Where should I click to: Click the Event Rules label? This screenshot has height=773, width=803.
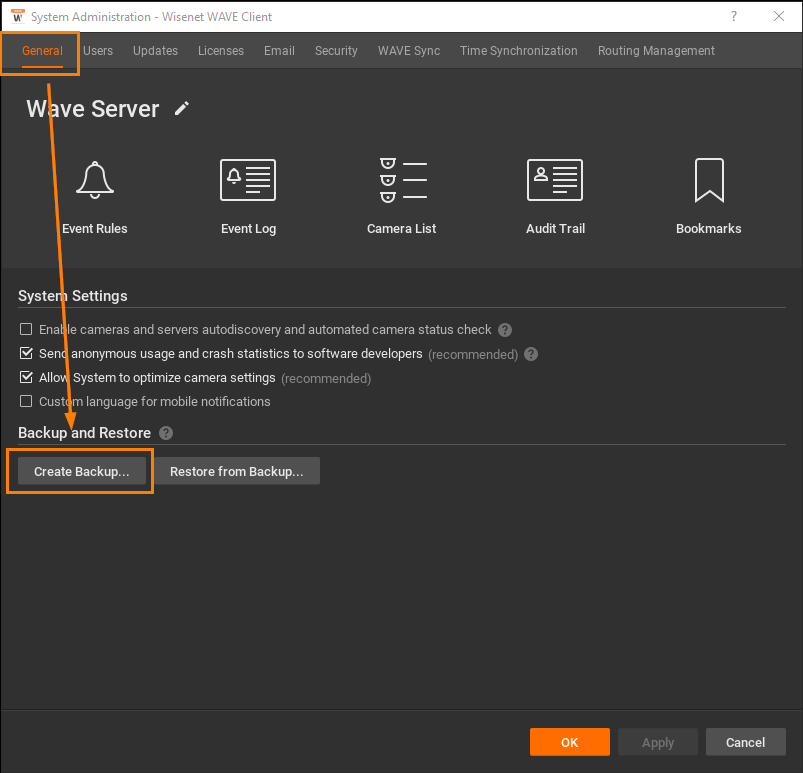pyautogui.click(x=95, y=228)
